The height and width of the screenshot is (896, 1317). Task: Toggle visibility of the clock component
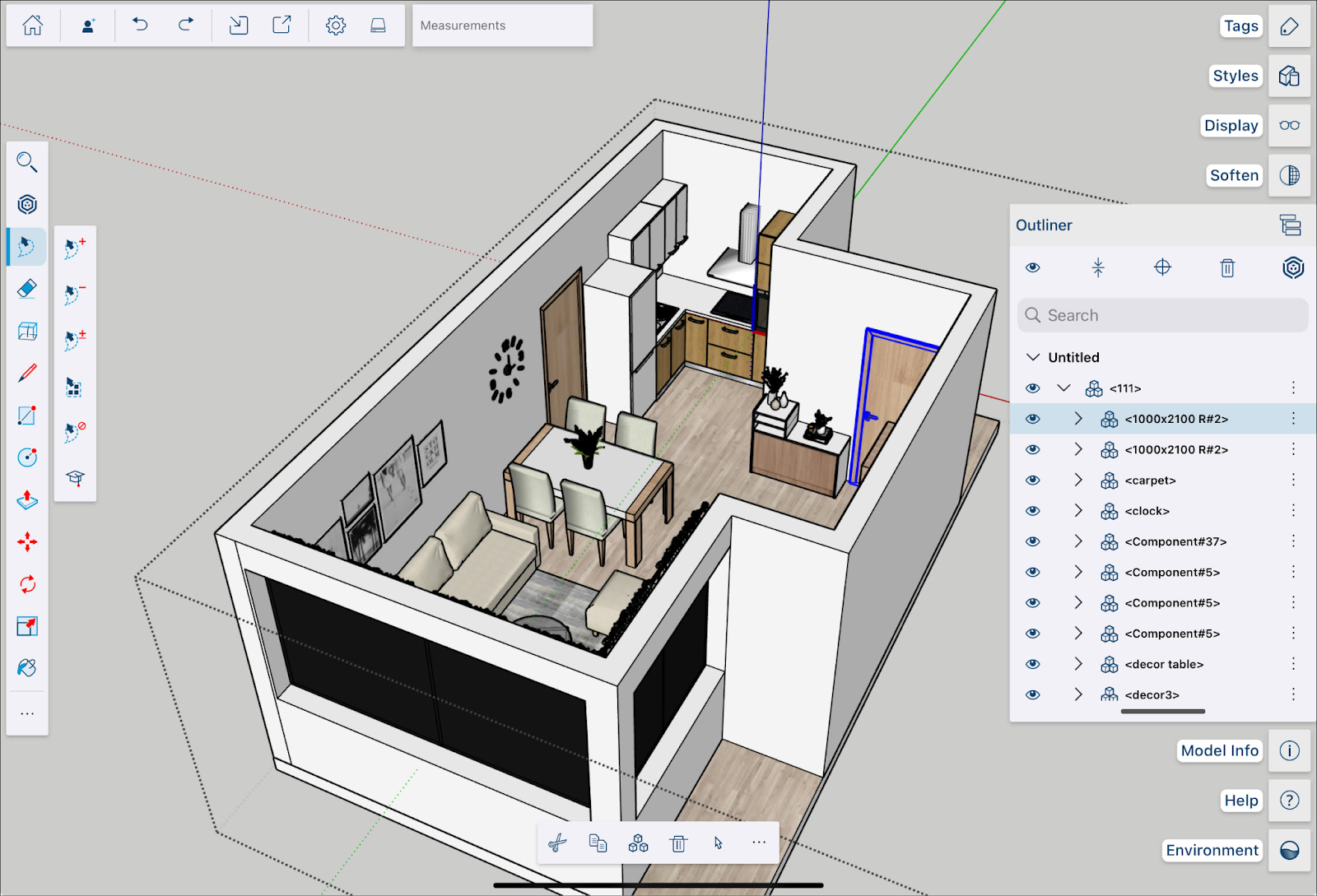point(1032,510)
